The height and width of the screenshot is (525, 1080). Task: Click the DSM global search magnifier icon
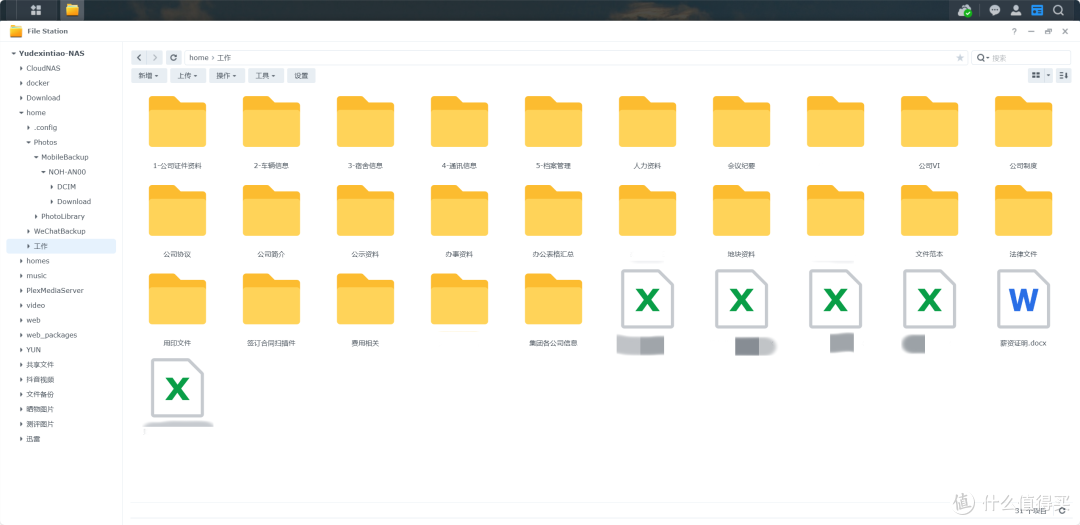(x=1058, y=10)
